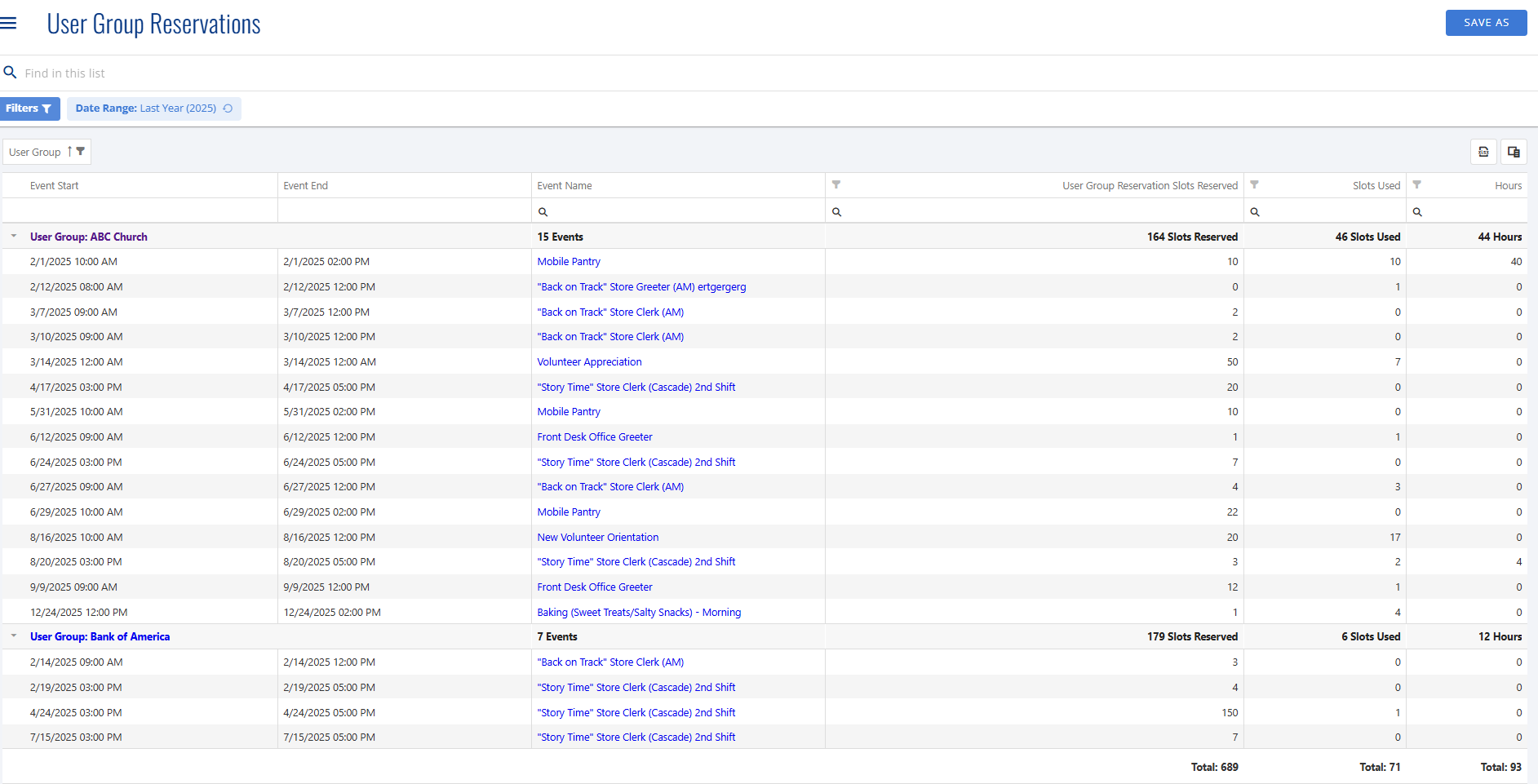This screenshot has width=1538, height=784.
Task: Open the Store Greeter (AM) ertgergerg event
Action: pyautogui.click(x=641, y=287)
